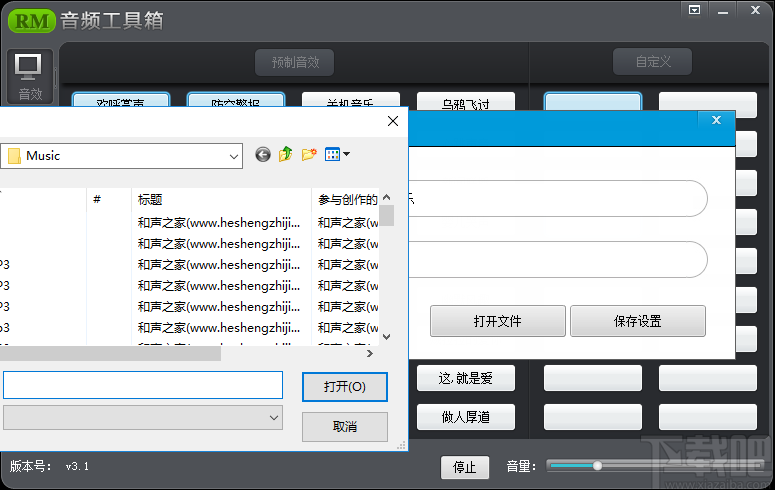Click the empty custom slot beside 做人厚道
Viewport: 775px width, 490px height.
(x=593, y=417)
